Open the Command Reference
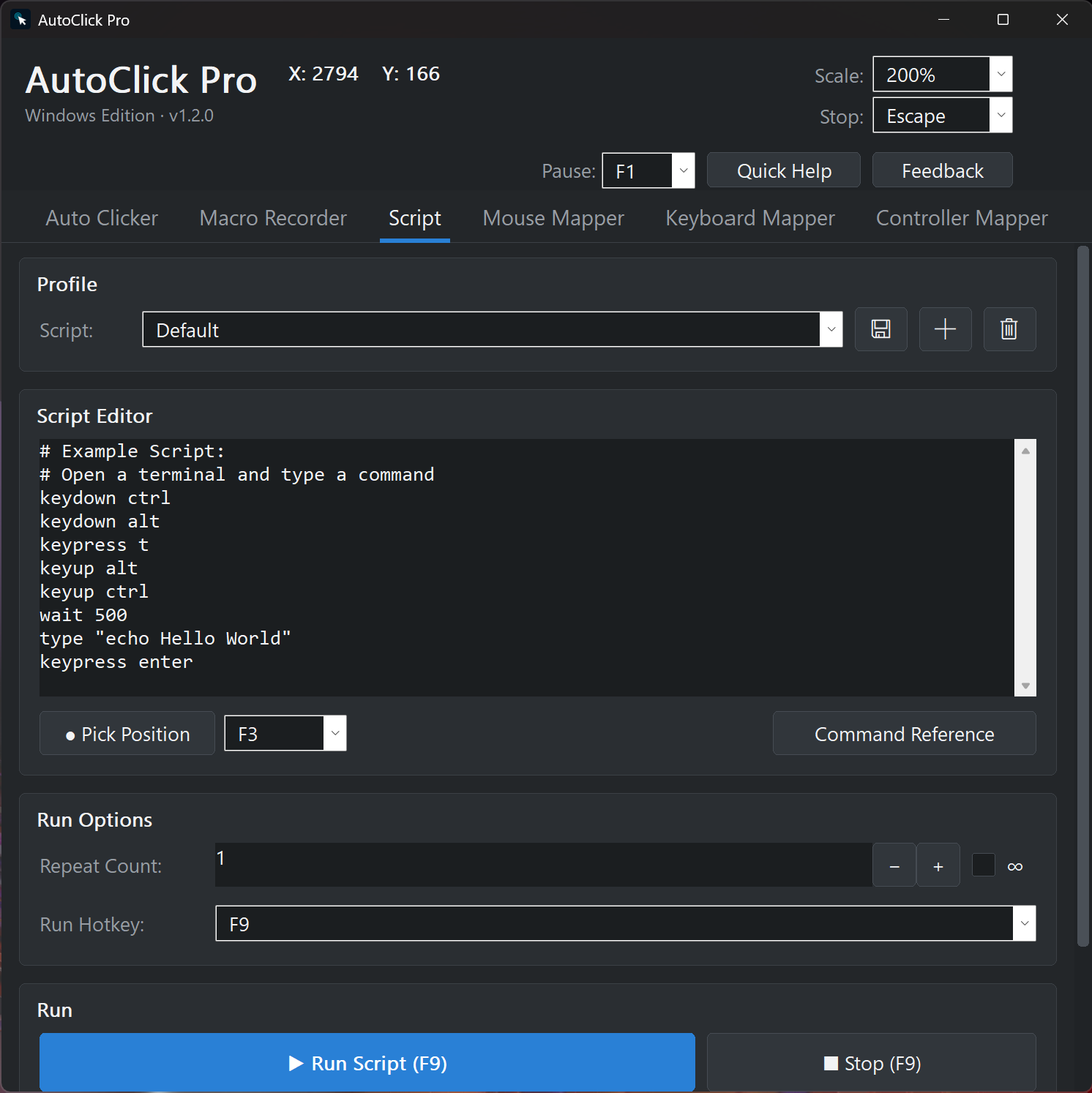Screen dimensions: 1092x1093 click(x=905, y=733)
